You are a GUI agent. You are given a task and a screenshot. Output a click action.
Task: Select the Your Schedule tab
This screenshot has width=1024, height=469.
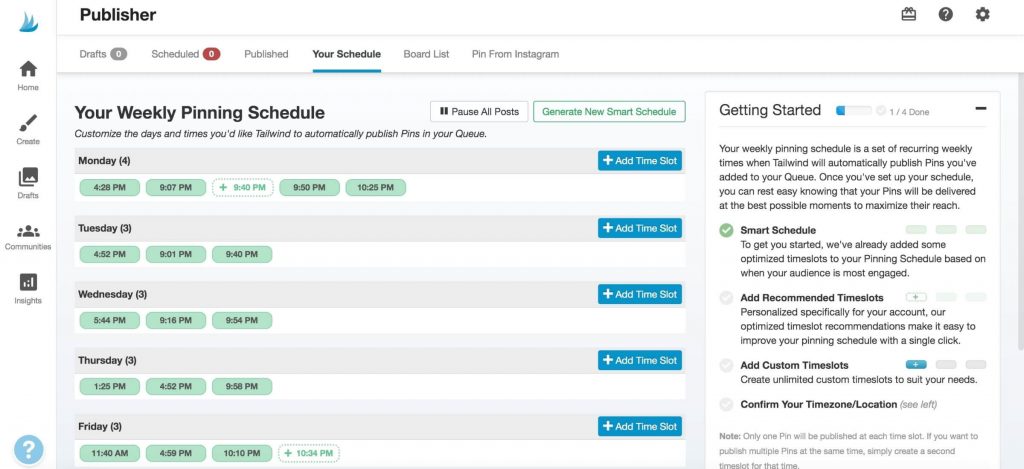347,54
